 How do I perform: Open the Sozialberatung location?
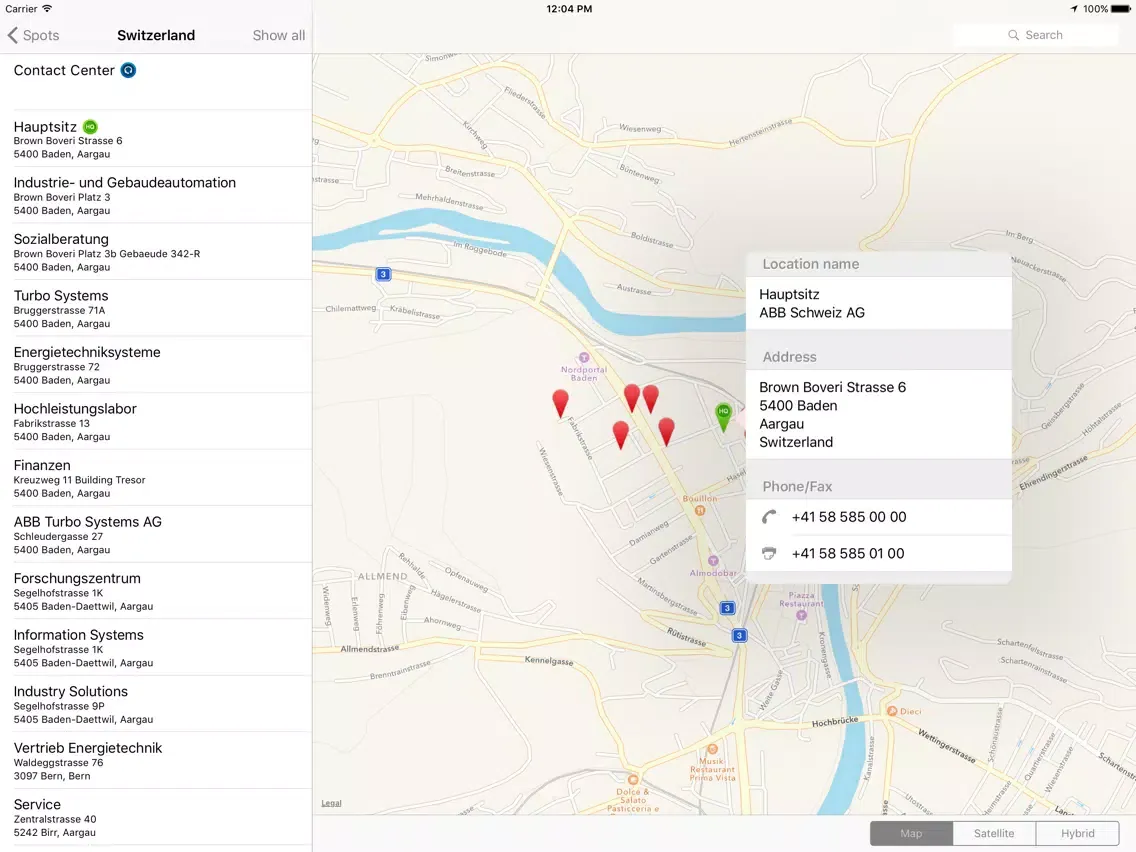(x=156, y=252)
